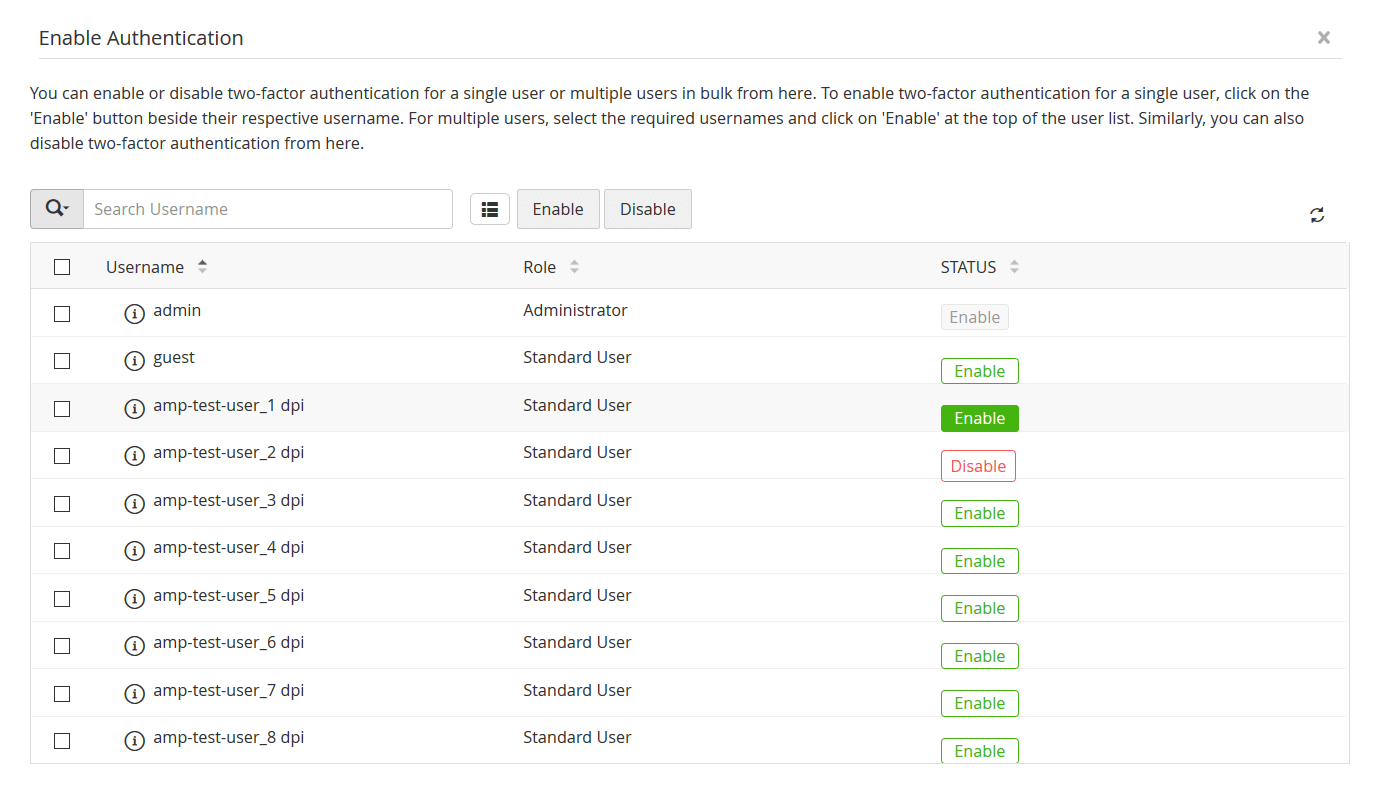Focus the Search Username field
The image size is (1380, 795).
267,209
